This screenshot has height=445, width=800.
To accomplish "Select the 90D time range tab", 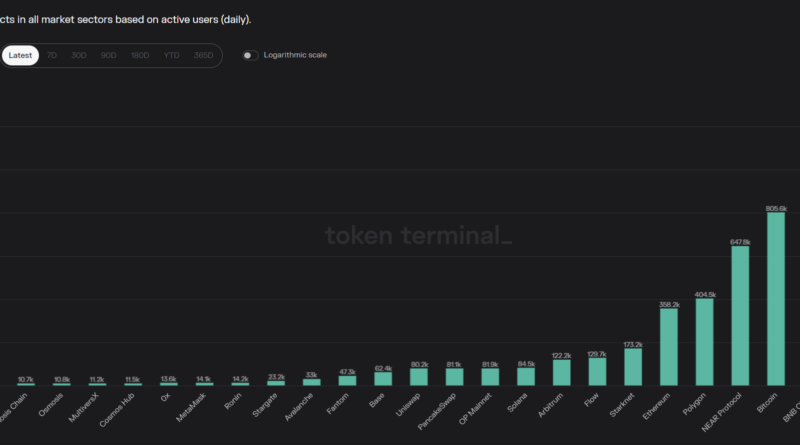I will point(108,55).
